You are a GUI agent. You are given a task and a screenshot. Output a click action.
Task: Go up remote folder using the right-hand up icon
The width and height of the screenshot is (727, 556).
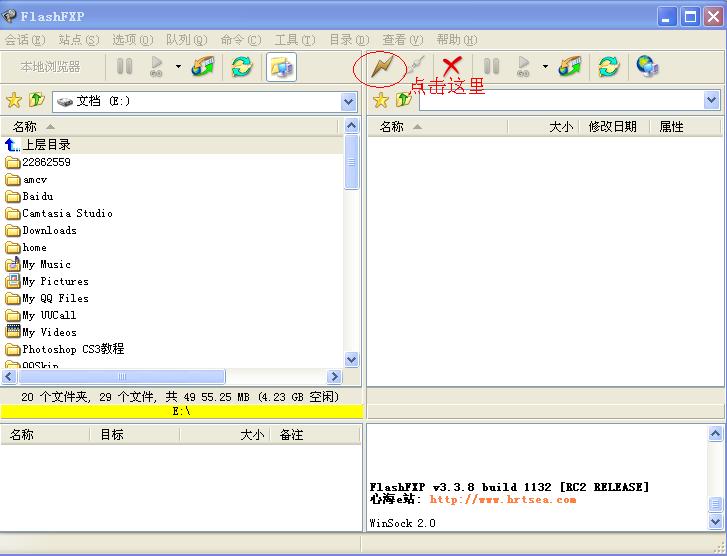[x=404, y=99]
